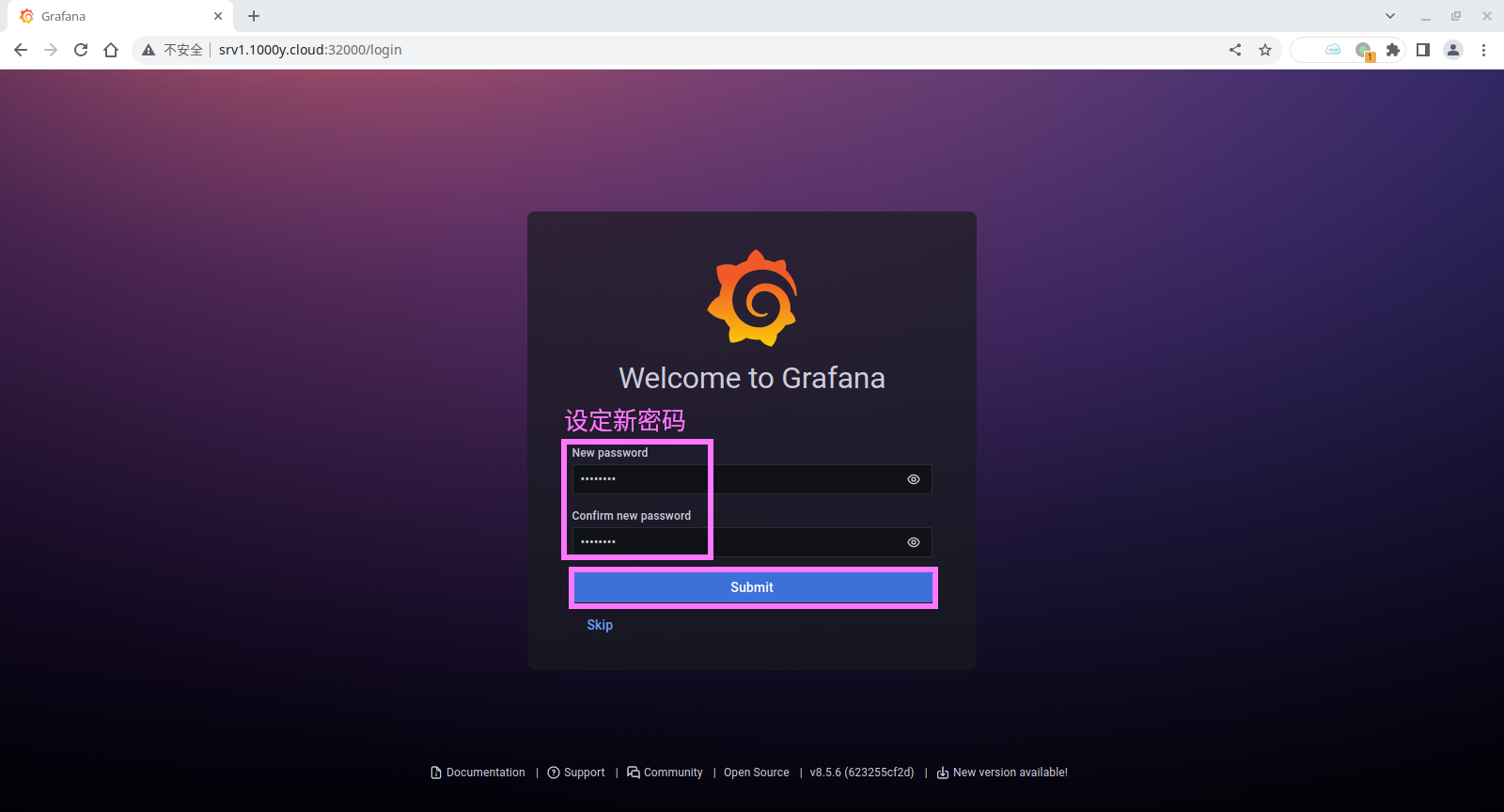Click the v8.5.6 version link
This screenshot has width=1504, height=812.
(x=862, y=773)
